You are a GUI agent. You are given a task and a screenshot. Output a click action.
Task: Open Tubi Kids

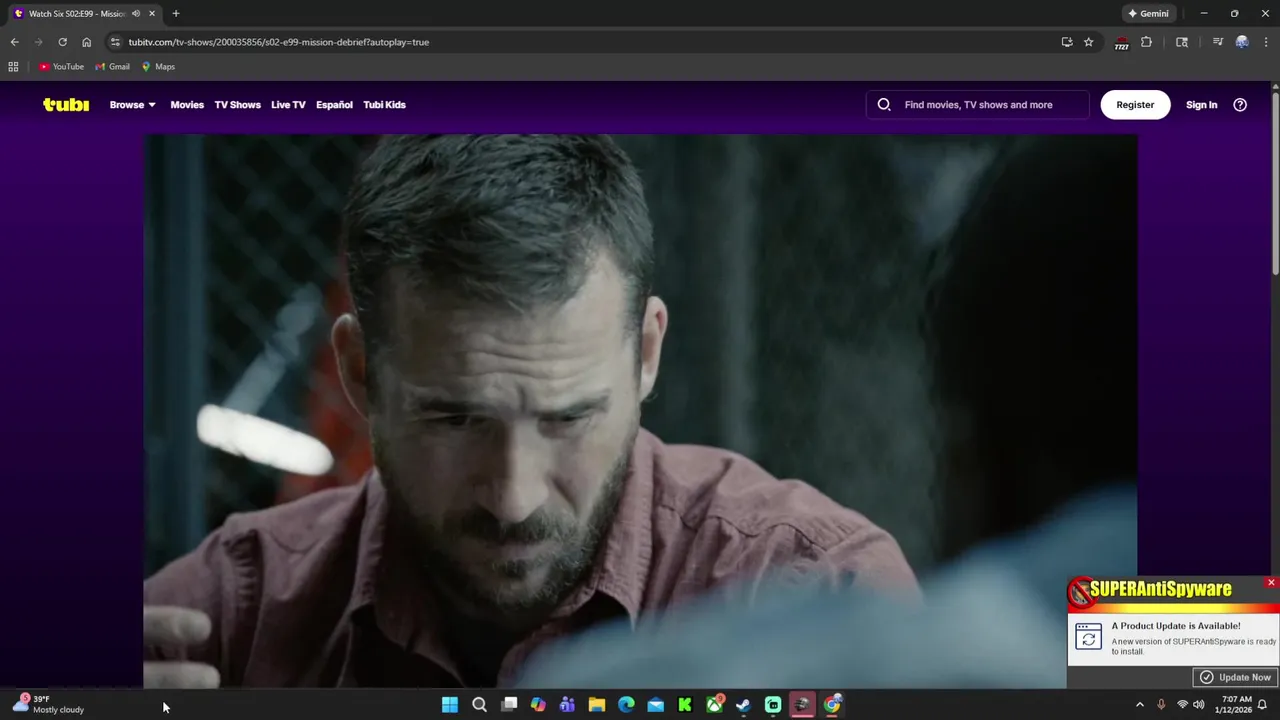[384, 104]
